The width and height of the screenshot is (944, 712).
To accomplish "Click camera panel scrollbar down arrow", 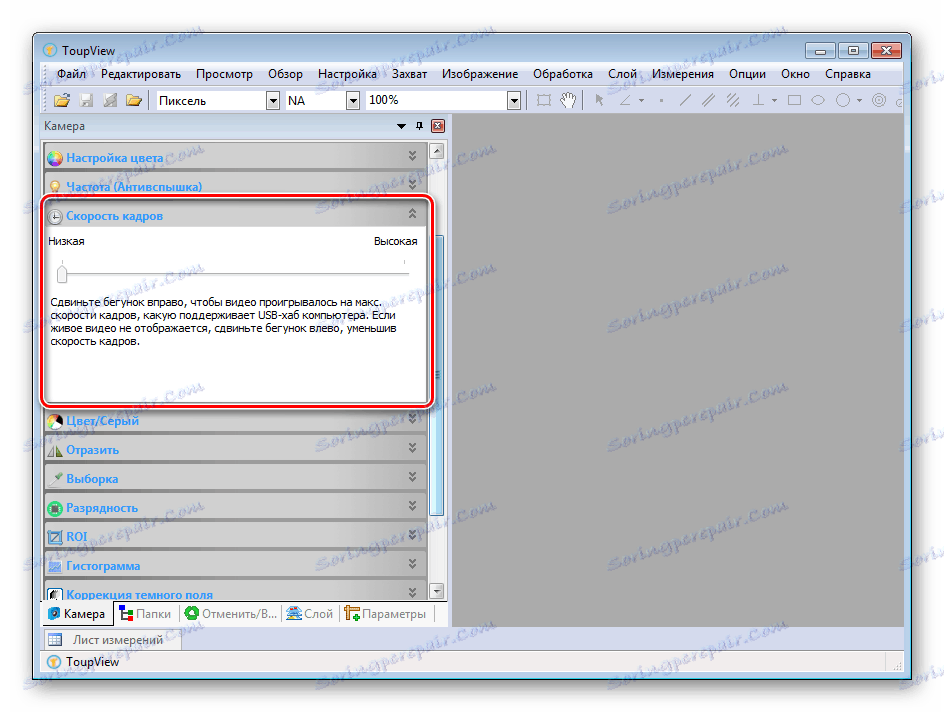I will coord(437,590).
